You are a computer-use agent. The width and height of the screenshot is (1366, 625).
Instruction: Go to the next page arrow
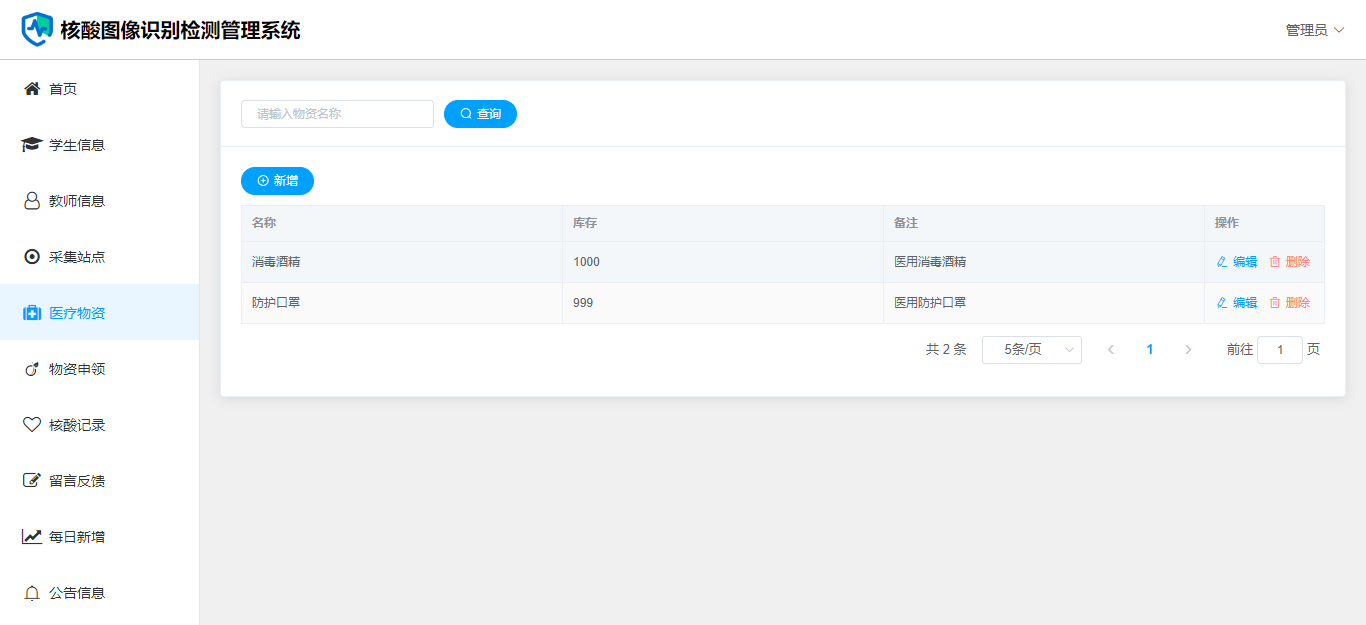[1188, 350]
